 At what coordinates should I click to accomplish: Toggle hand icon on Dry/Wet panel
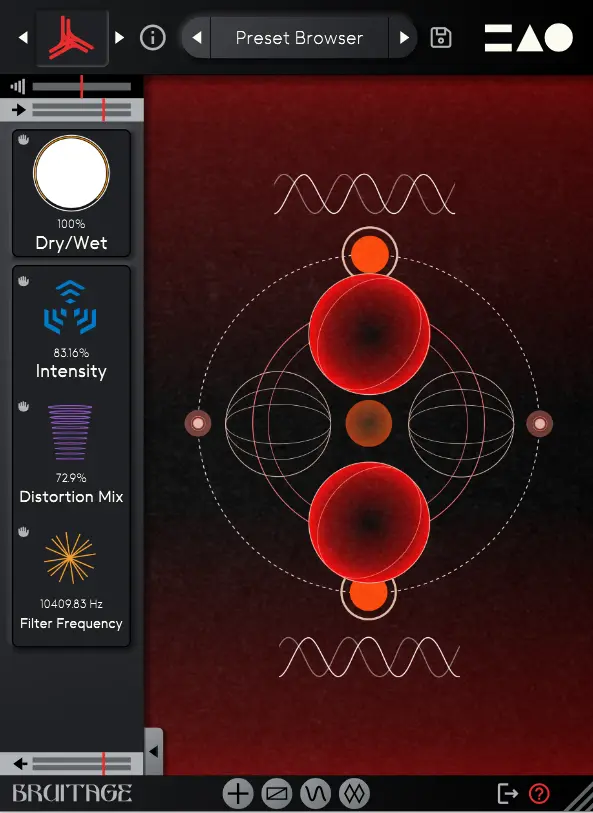coord(23,139)
